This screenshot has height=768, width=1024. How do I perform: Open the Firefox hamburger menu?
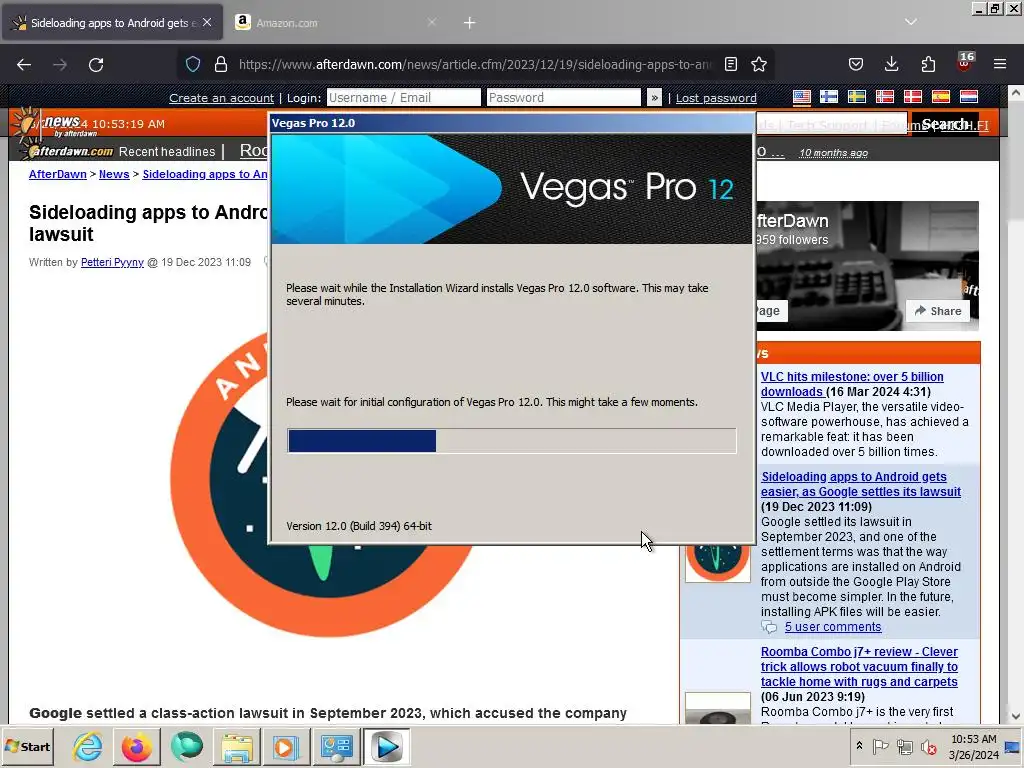coord(1000,64)
